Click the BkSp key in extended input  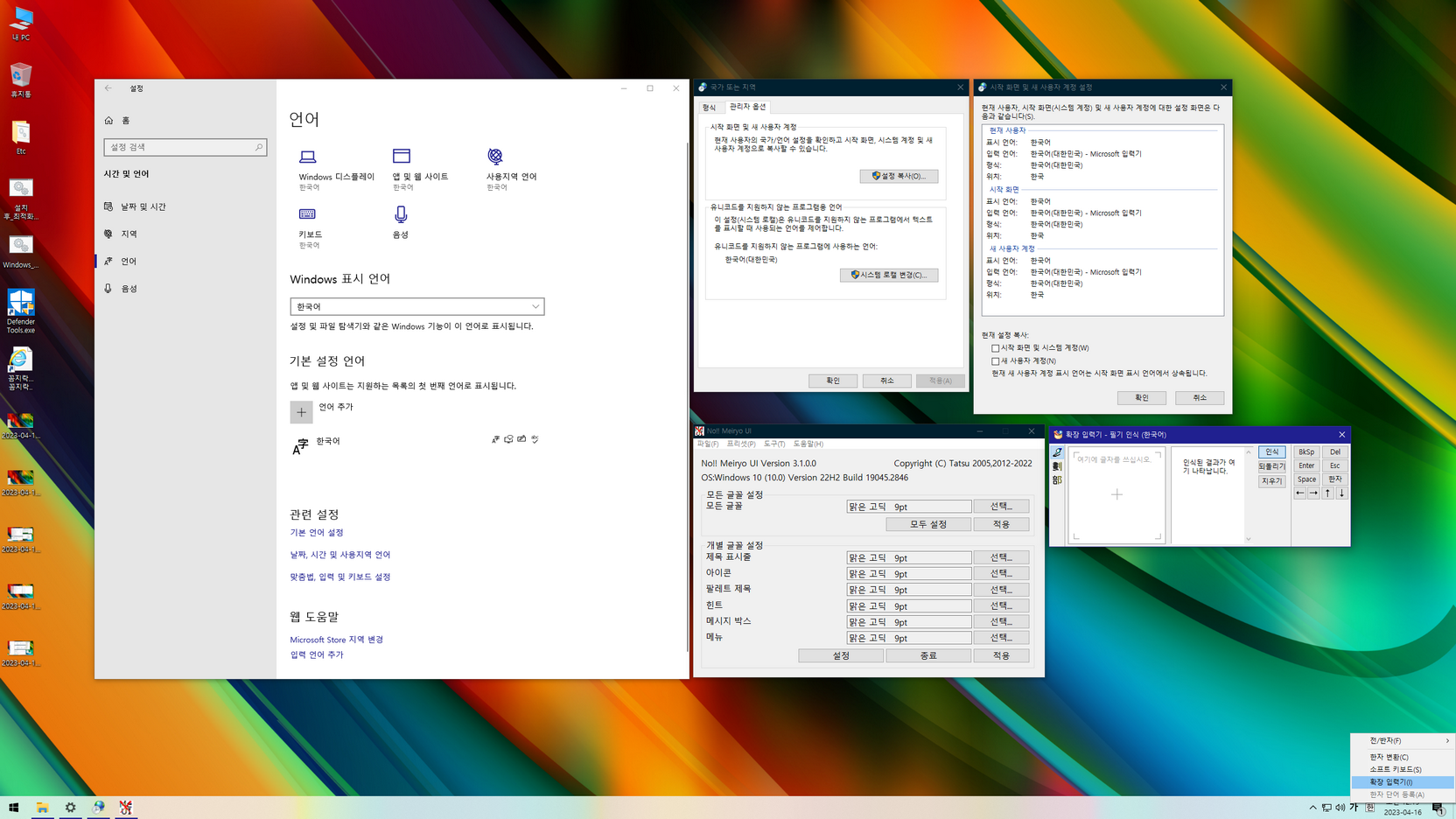(x=1306, y=452)
